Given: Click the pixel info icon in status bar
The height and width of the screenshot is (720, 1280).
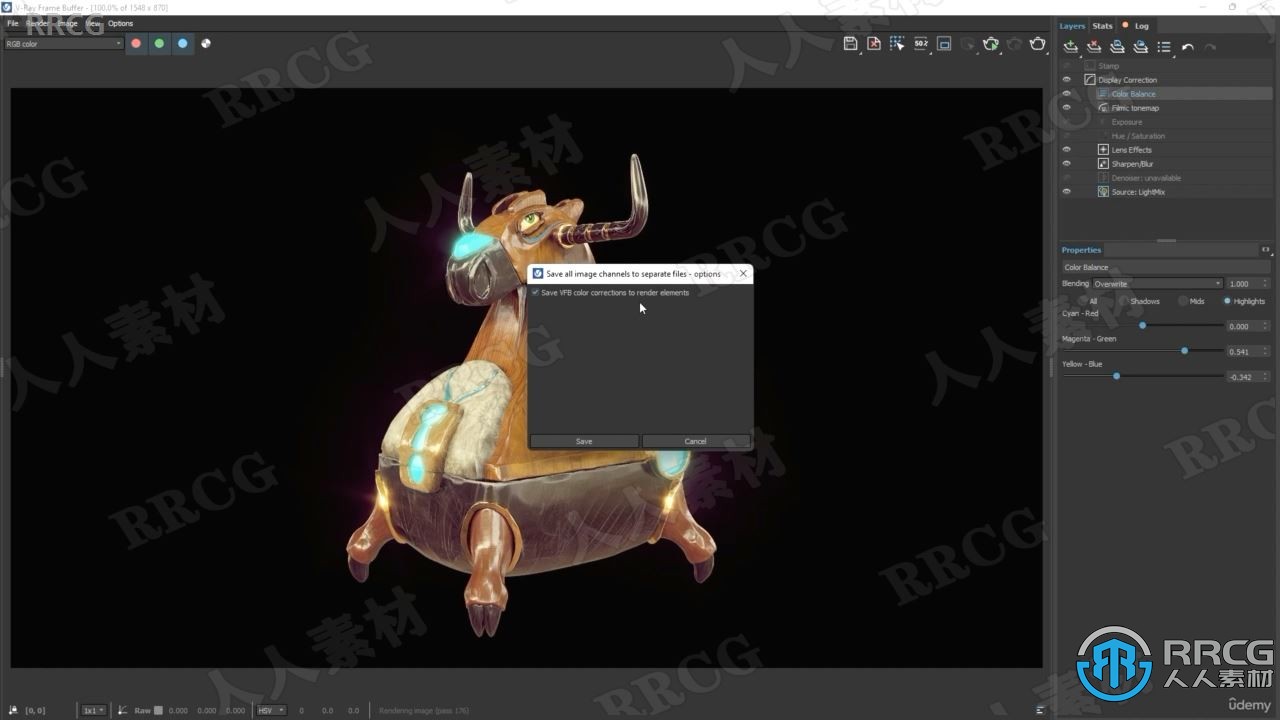Looking at the screenshot, I should (13, 710).
